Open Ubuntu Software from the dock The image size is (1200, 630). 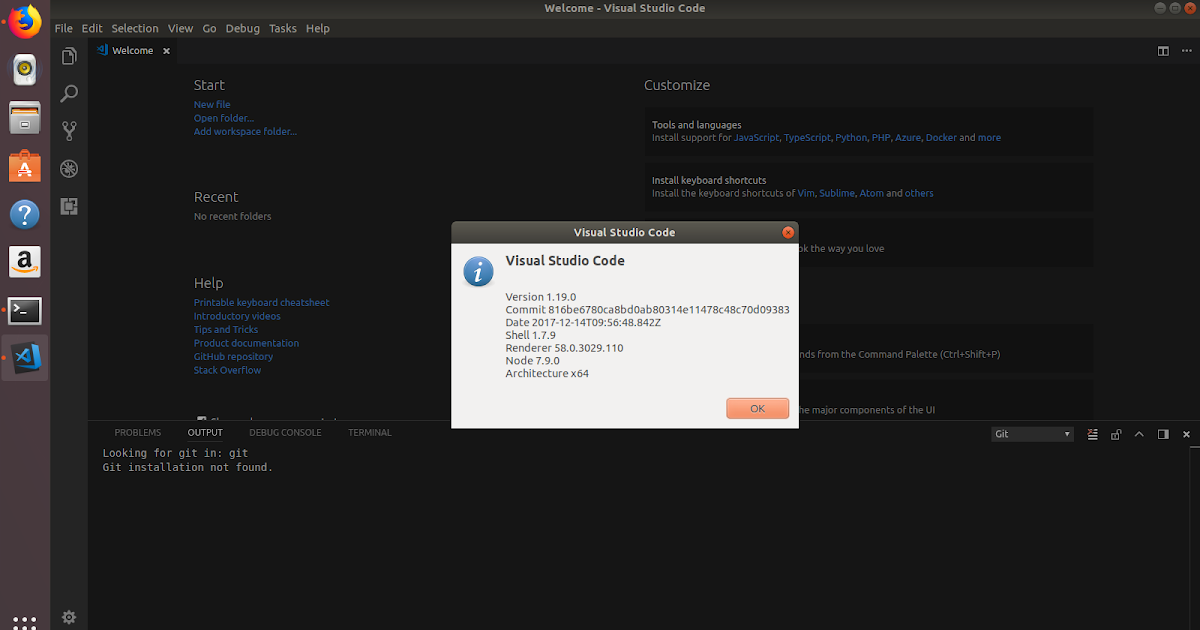click(x=25, y=166)
